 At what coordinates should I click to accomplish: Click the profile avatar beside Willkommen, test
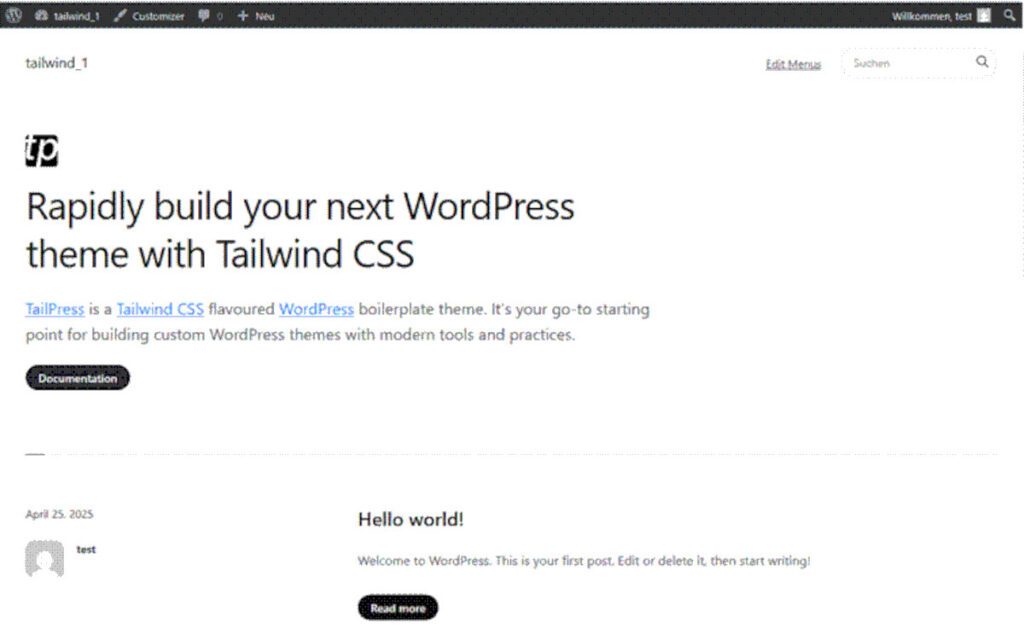(x=983, y=15)
